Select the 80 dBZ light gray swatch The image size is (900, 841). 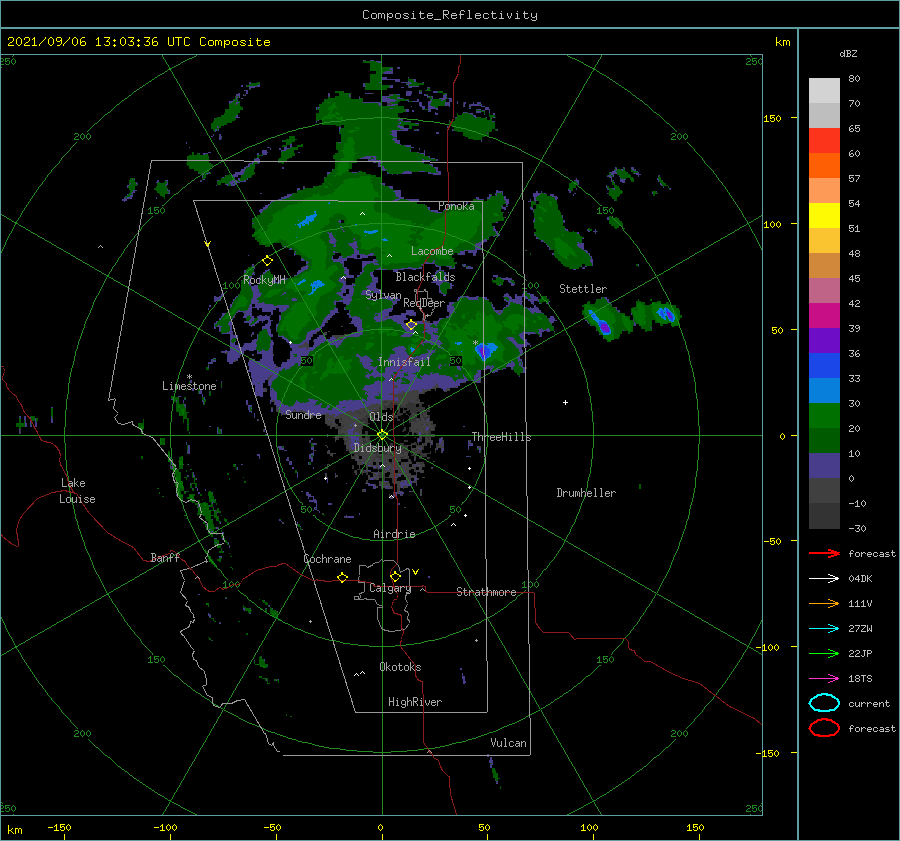(824, 90)
